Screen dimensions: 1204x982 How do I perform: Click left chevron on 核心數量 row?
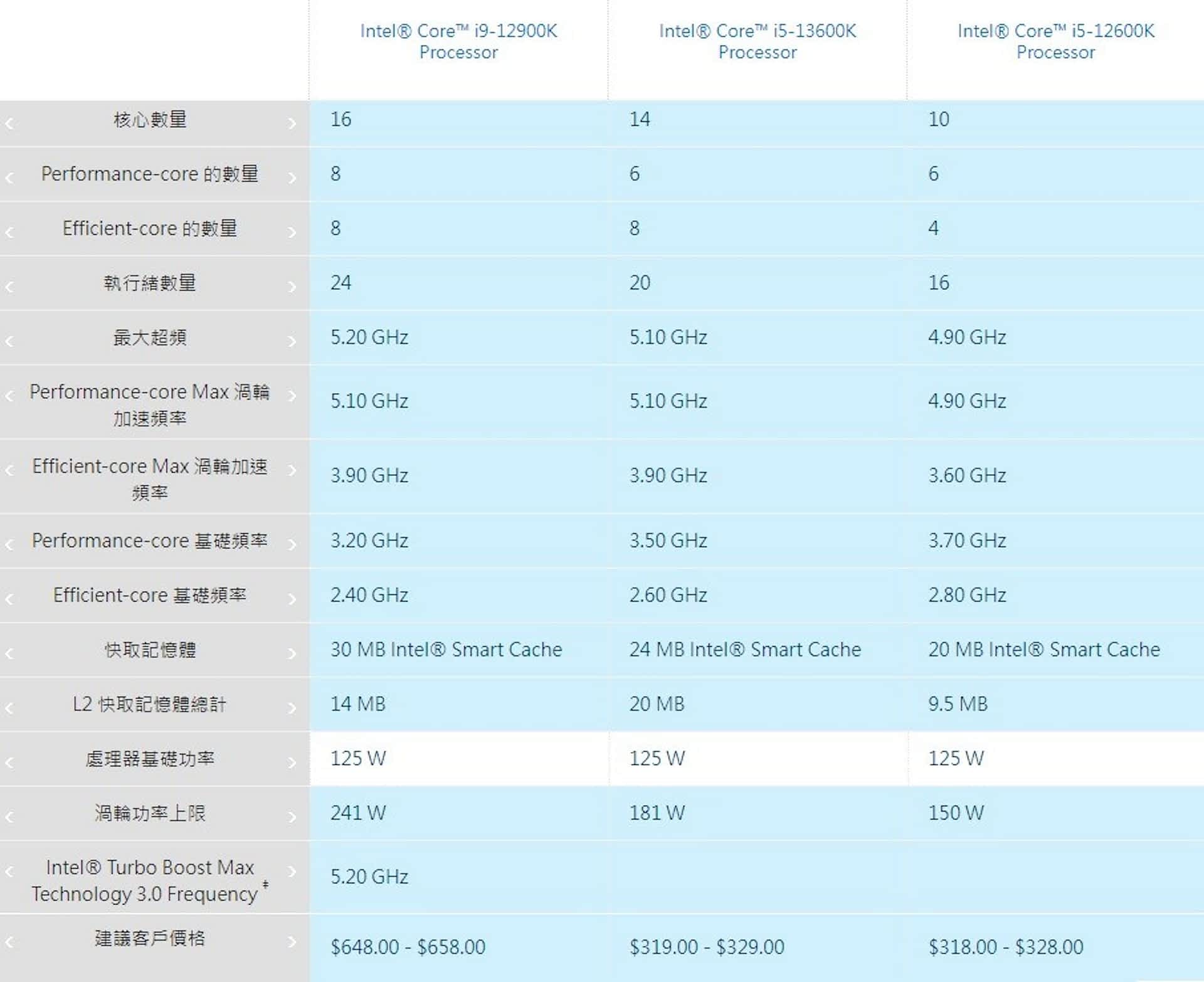pyautogui.click(x=9, y=124)
